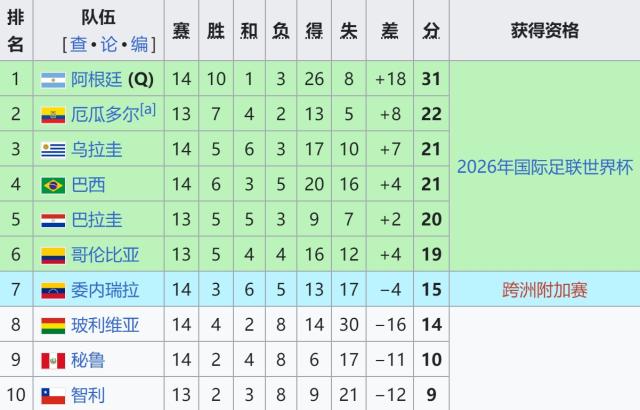640x410 pixels.
Task: Click the Colombia flag icon
Action: (x=53, y=255)
